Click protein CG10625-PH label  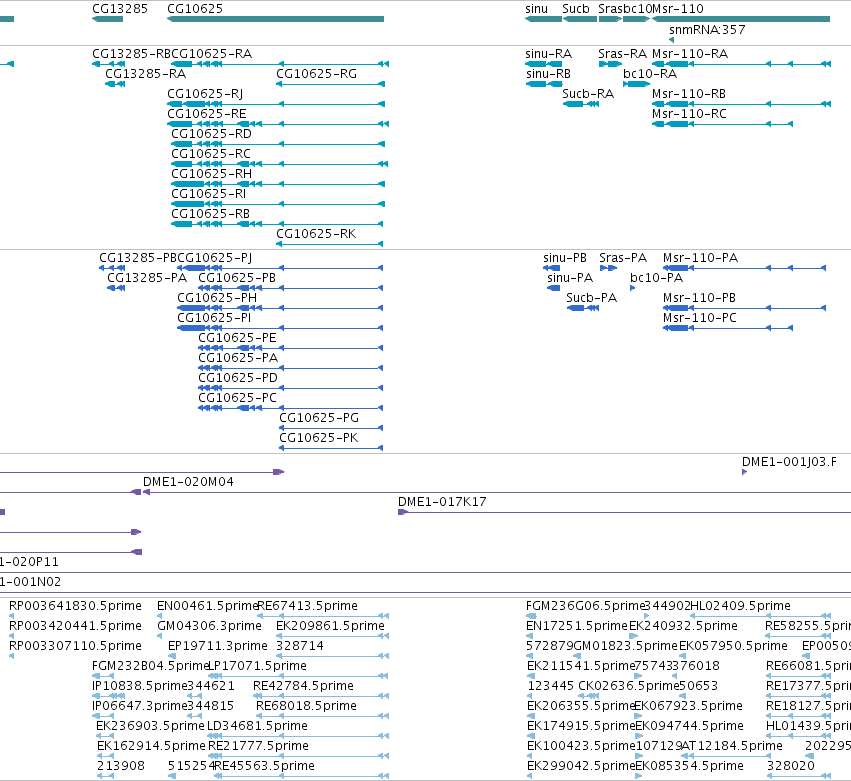coord(217,298)
